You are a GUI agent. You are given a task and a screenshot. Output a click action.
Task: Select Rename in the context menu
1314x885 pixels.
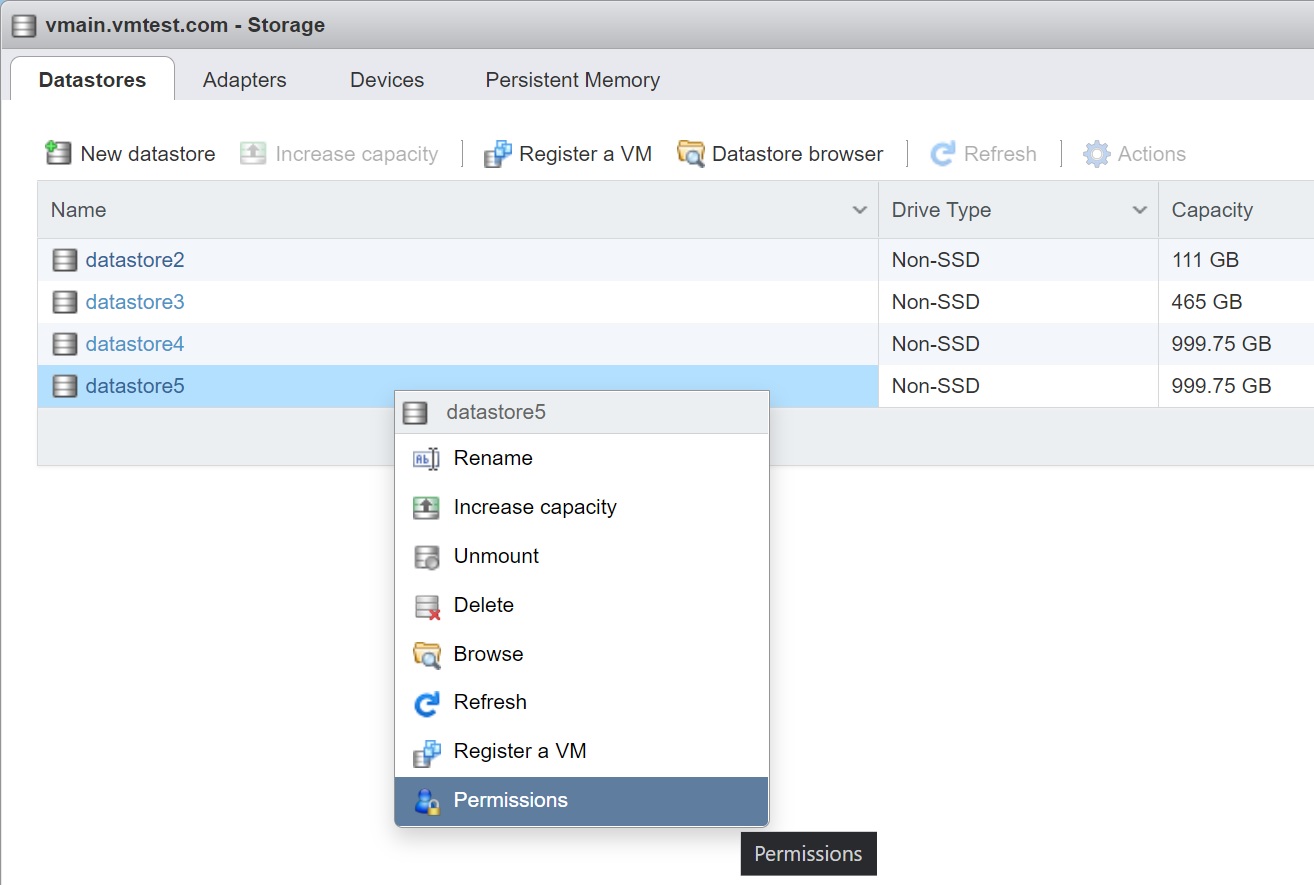[x=492, y=458]
